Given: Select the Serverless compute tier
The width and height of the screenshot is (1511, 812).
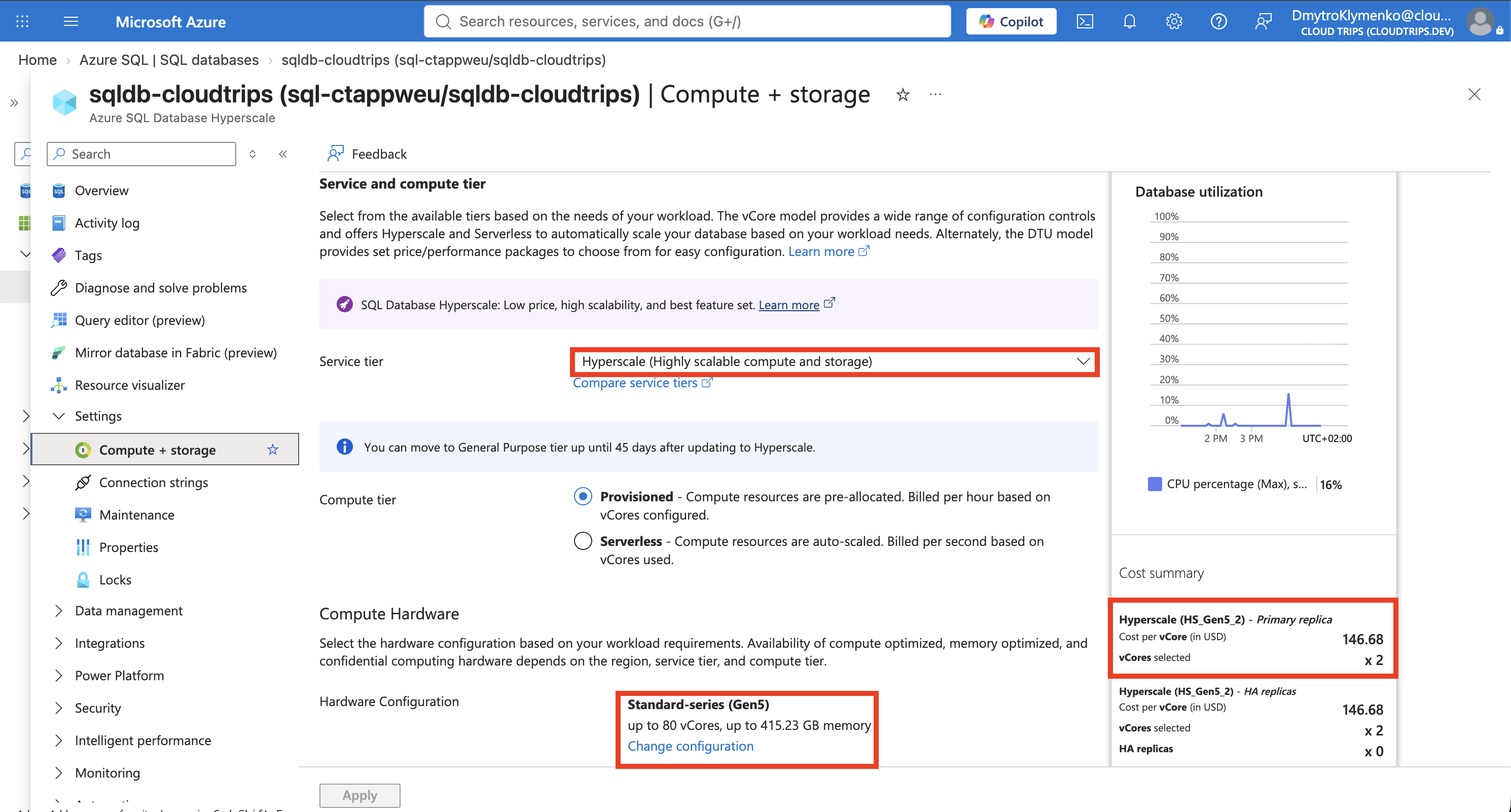Looking at the screenshot, I should point(583,540).
